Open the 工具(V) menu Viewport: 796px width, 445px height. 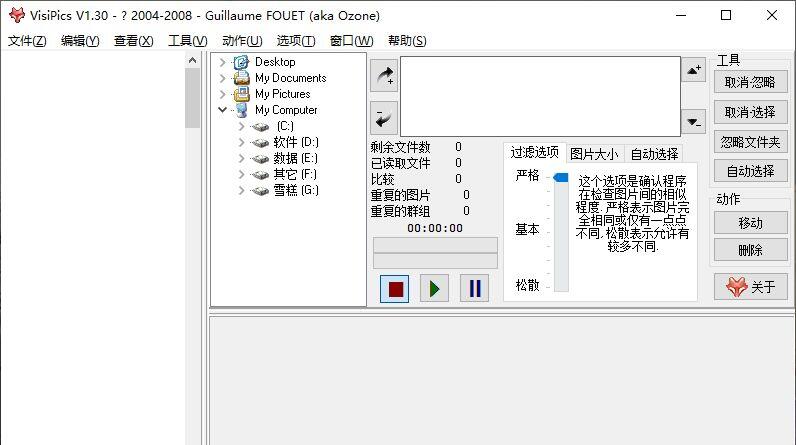click(188, 41)
